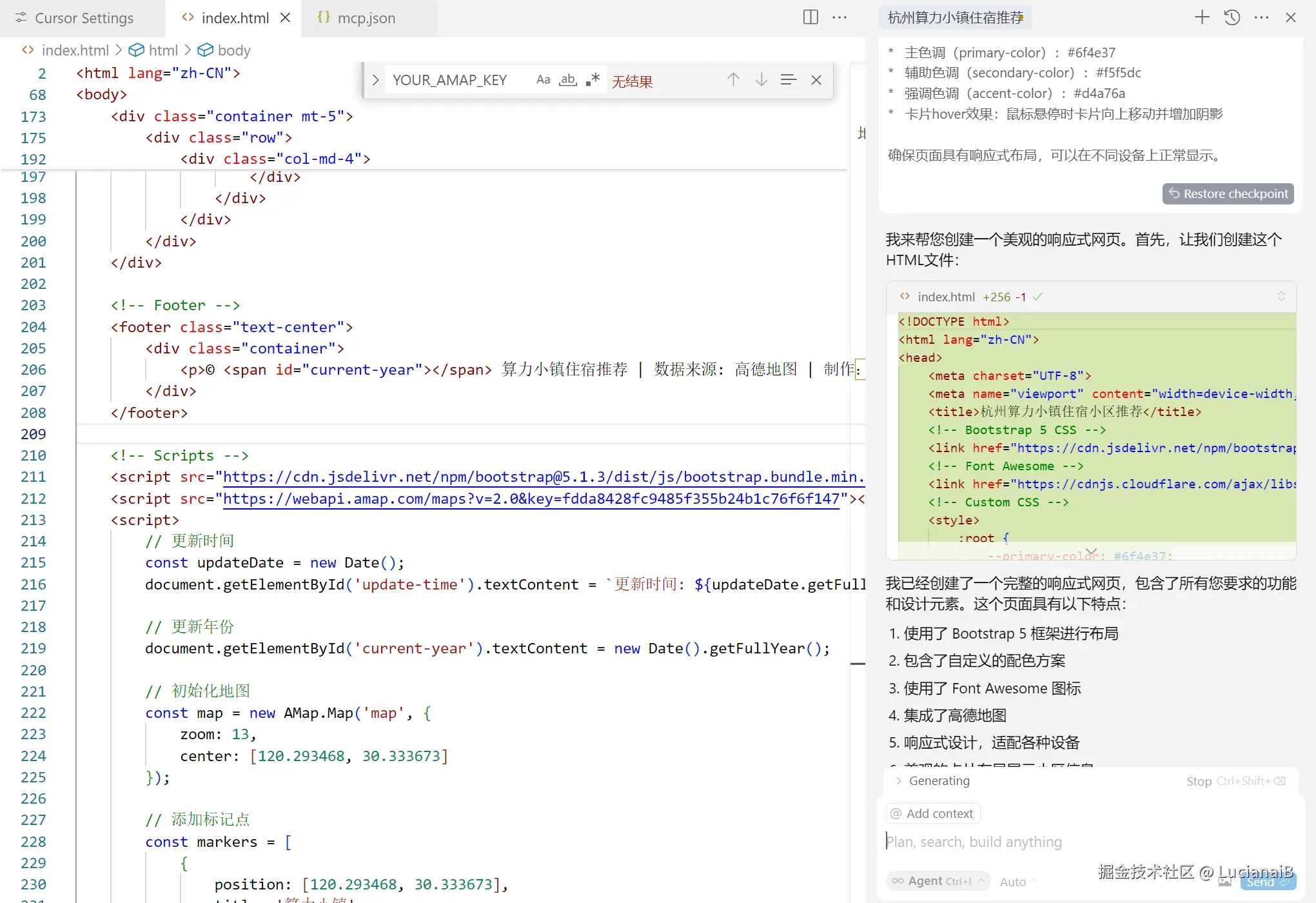Toggle match case in find bar
1316x903 pixels.
543,79
